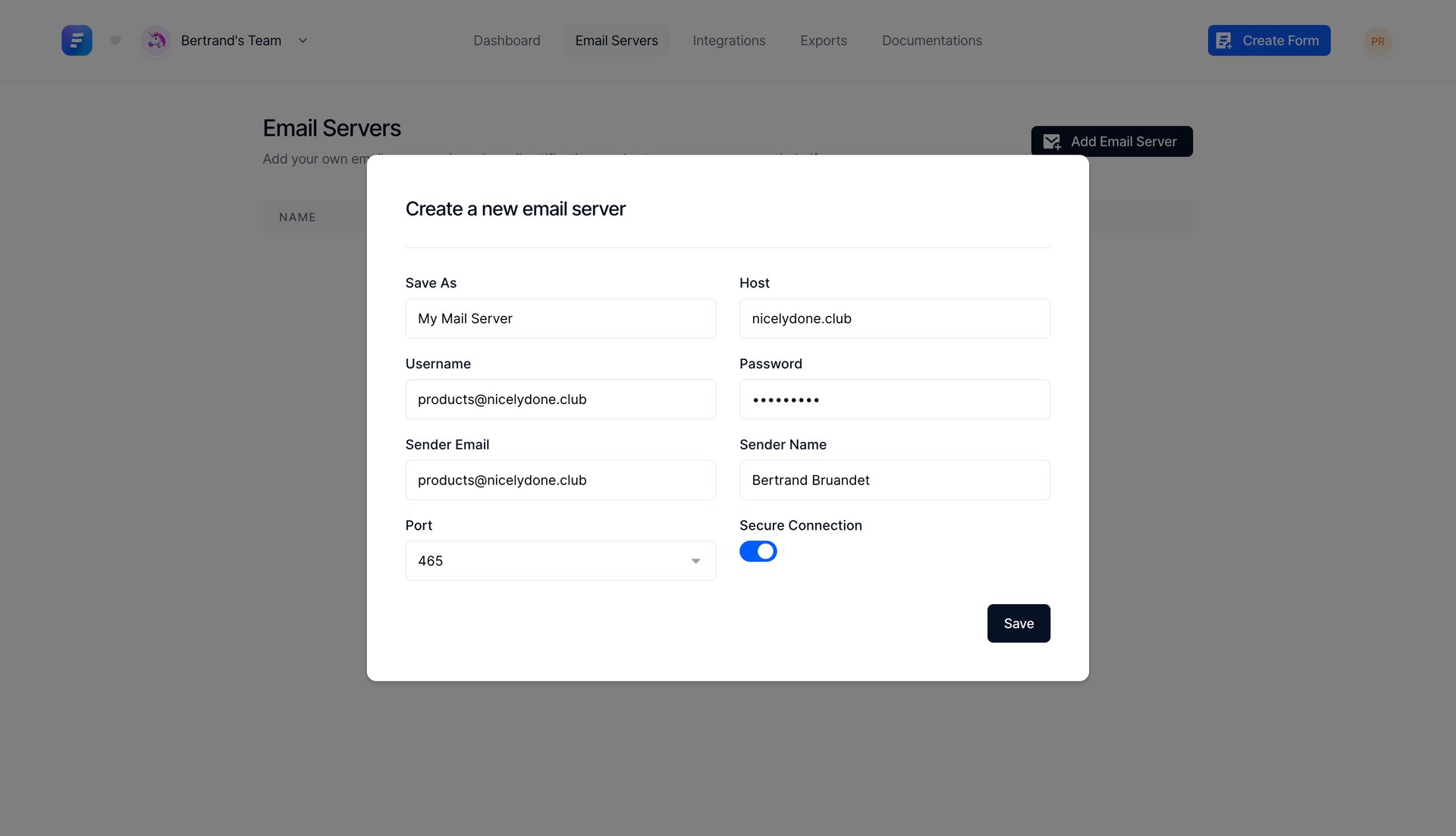Viewport: 1456px width, 836px height.
Task: Toggle Secure Connection off in the dialog
Action: pos(758,551)
